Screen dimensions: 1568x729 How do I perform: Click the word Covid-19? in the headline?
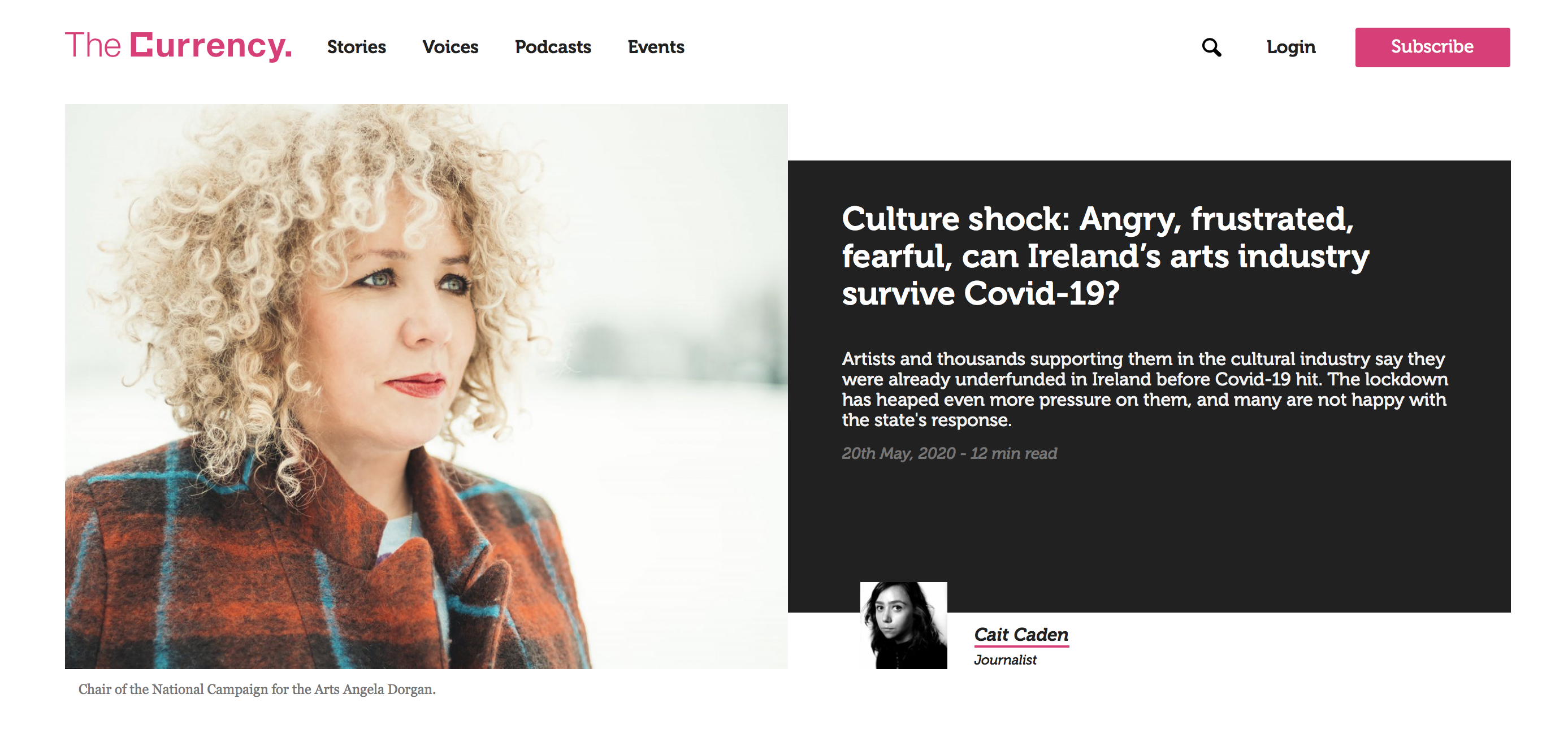point(1042,294)
